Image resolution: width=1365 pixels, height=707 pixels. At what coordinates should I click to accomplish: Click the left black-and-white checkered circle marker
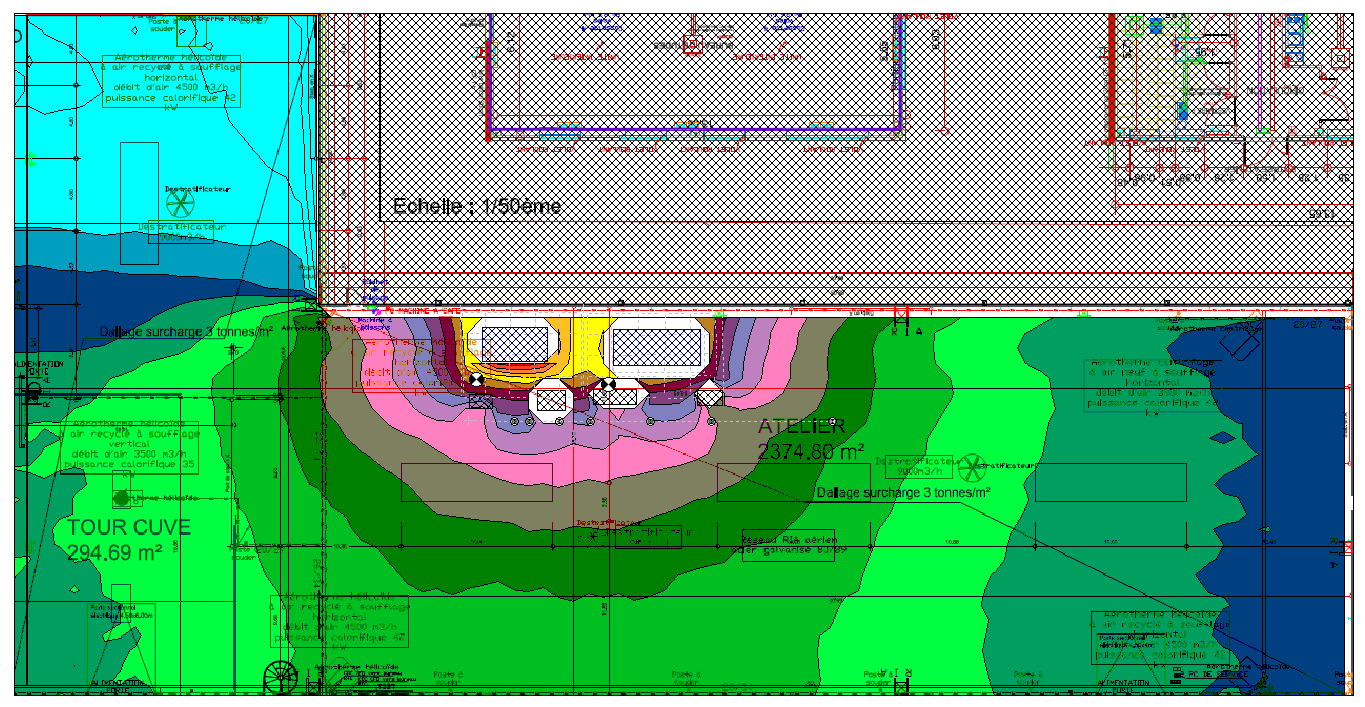pos(477,381)
